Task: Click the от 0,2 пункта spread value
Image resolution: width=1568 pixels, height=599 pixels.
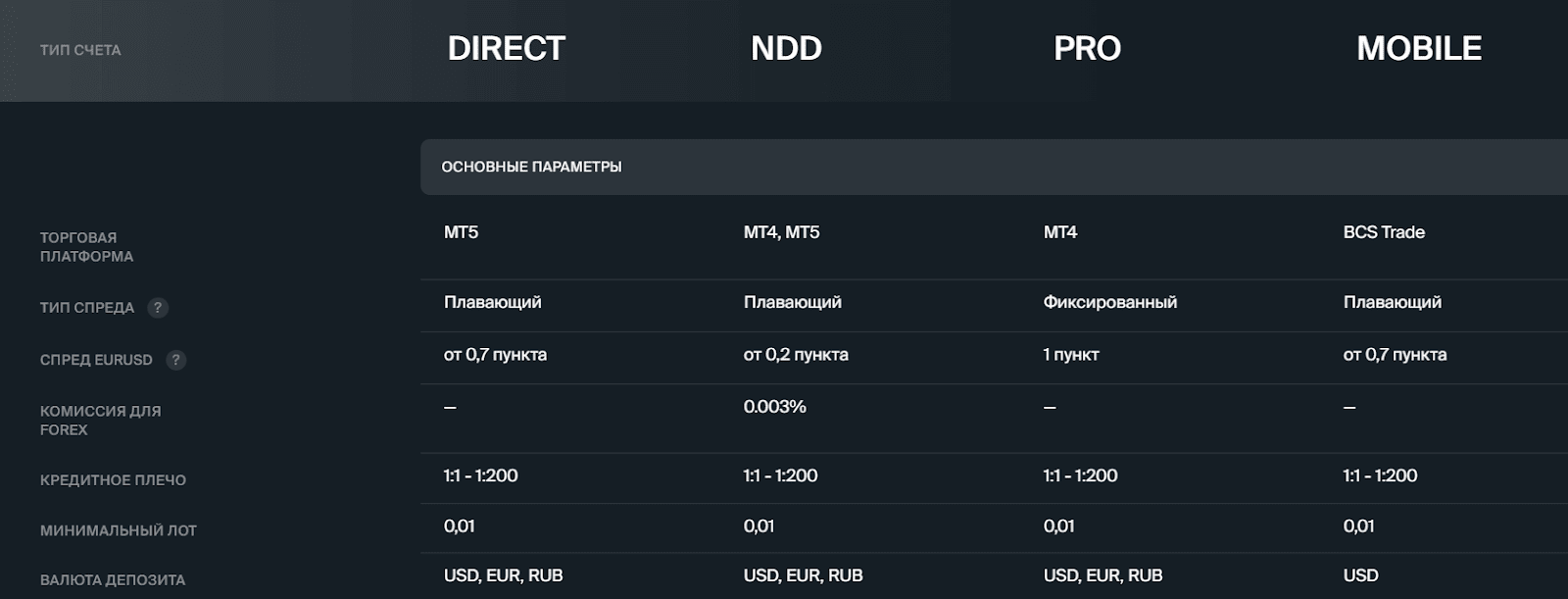Action: pyautogui.click(x=796, y=355)
